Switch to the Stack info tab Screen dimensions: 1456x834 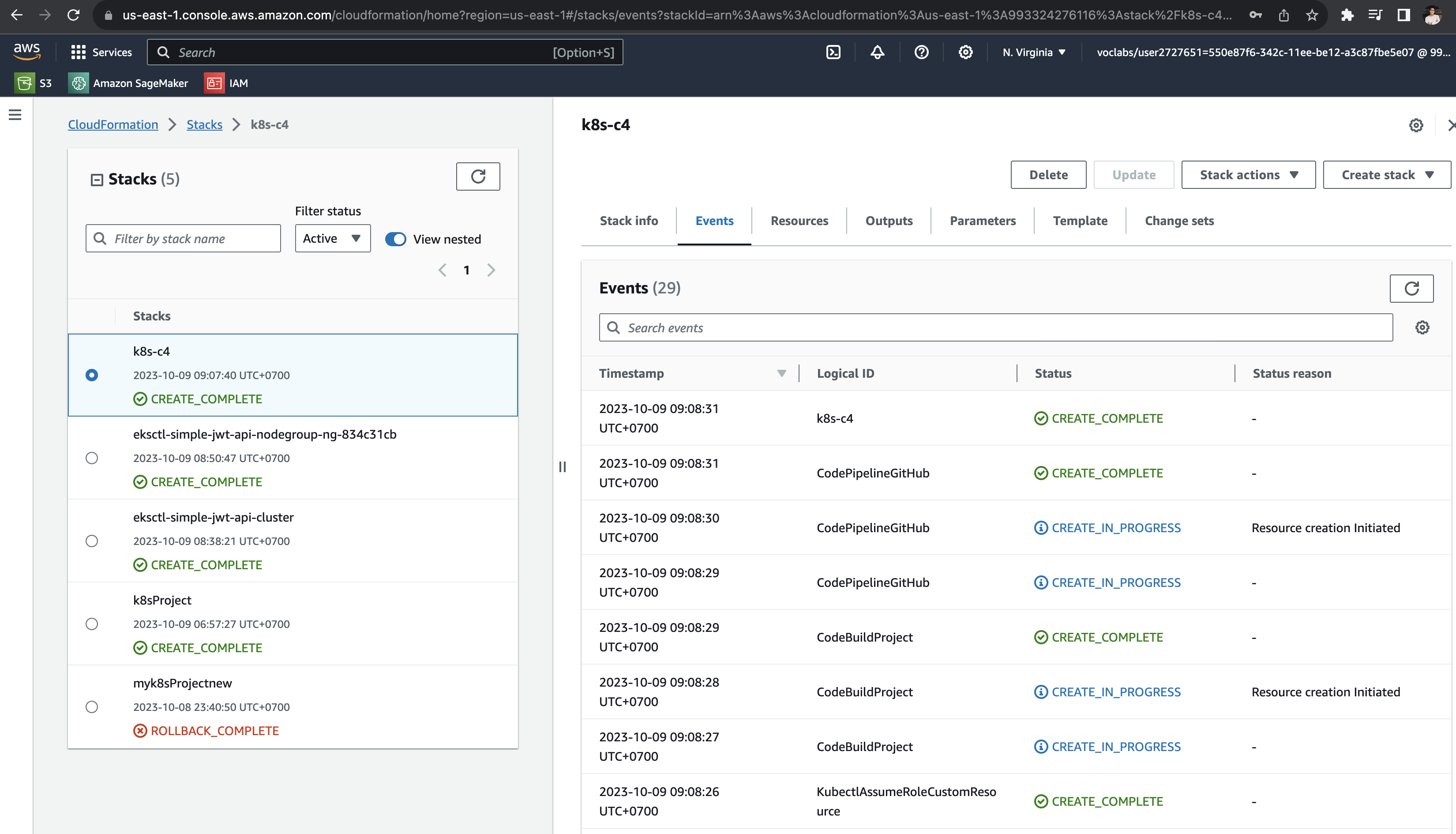tap(629, 221)
